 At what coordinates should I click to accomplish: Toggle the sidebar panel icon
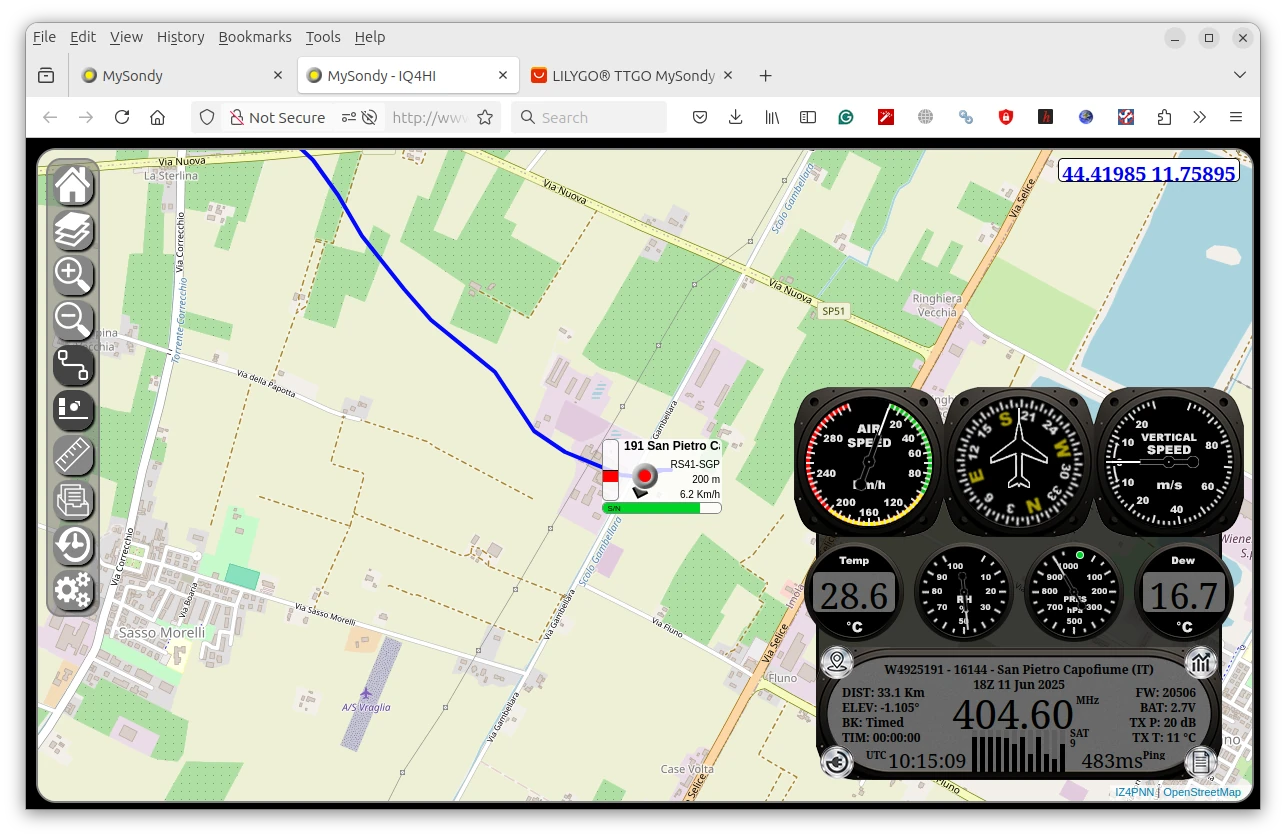[x=808, y=117]
